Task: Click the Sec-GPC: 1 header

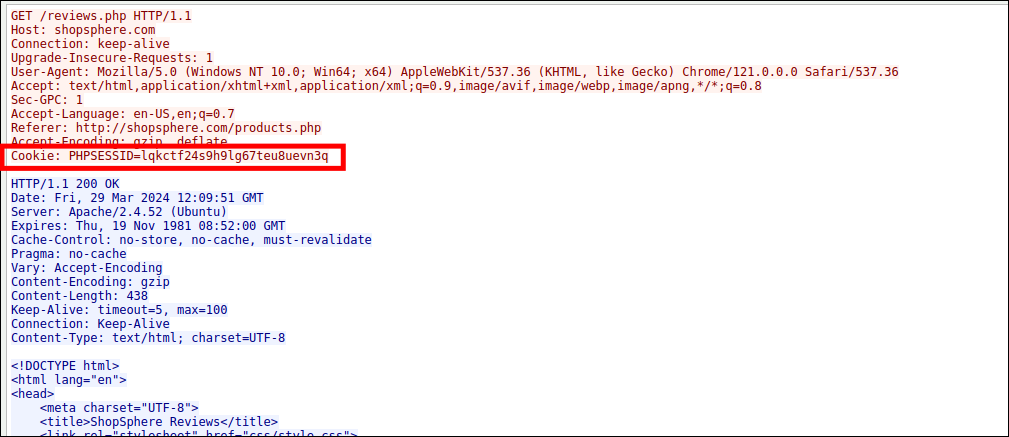Action: tap(47, 100)
